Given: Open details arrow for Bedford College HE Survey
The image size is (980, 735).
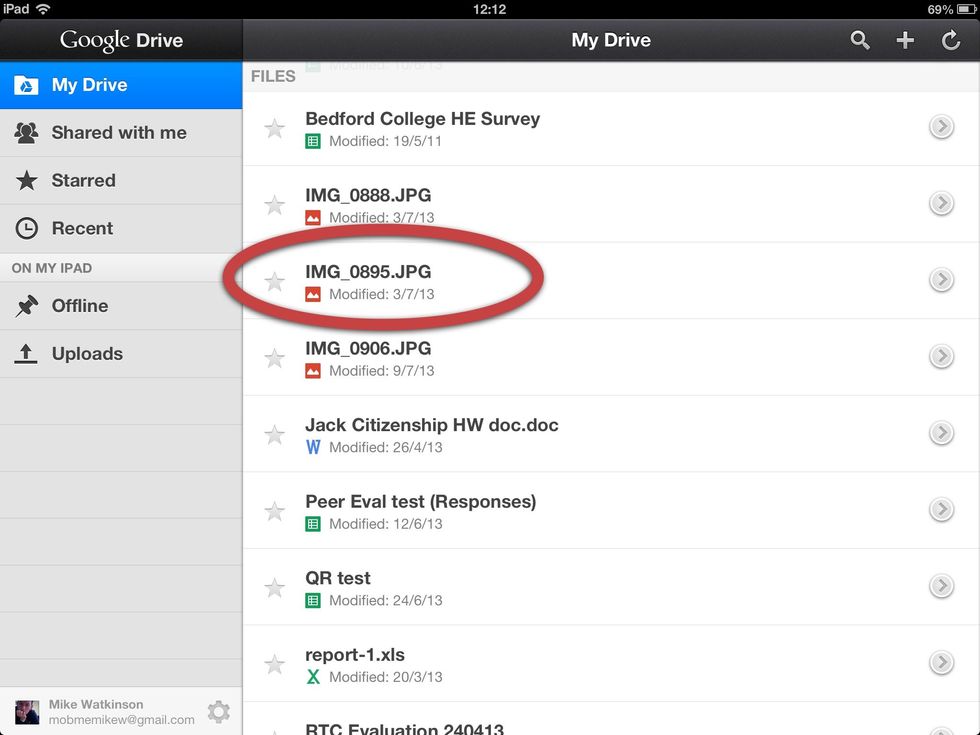Looking at the screenshot, I should click(x=941, y=127).
